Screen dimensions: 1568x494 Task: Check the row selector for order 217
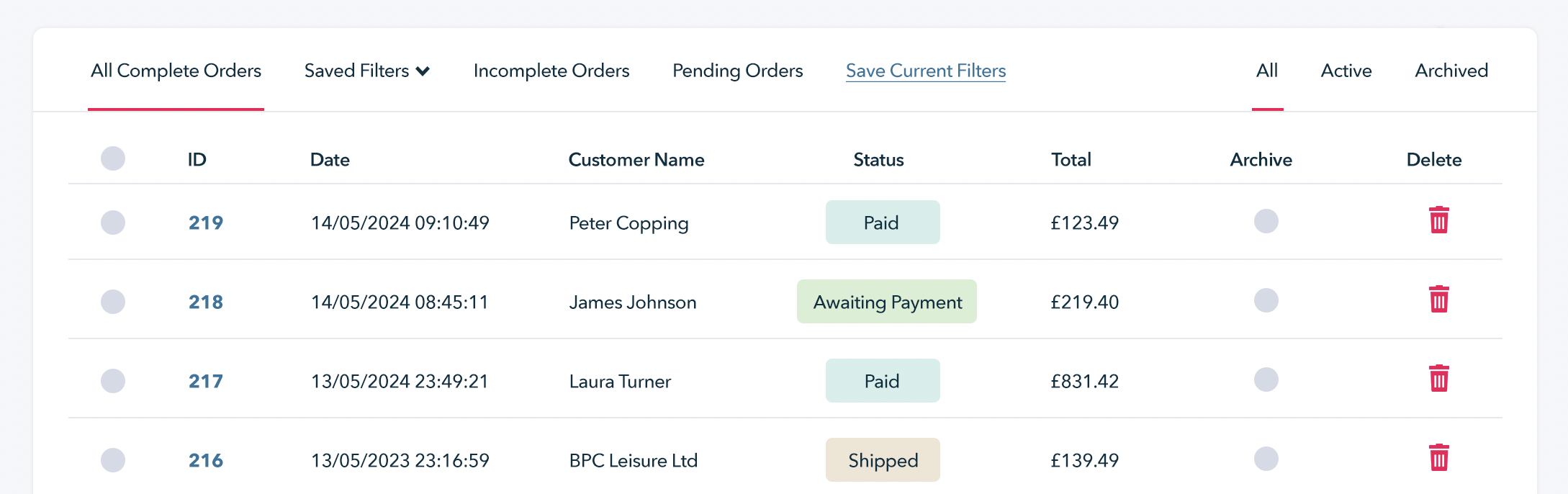tap(113, 381)
